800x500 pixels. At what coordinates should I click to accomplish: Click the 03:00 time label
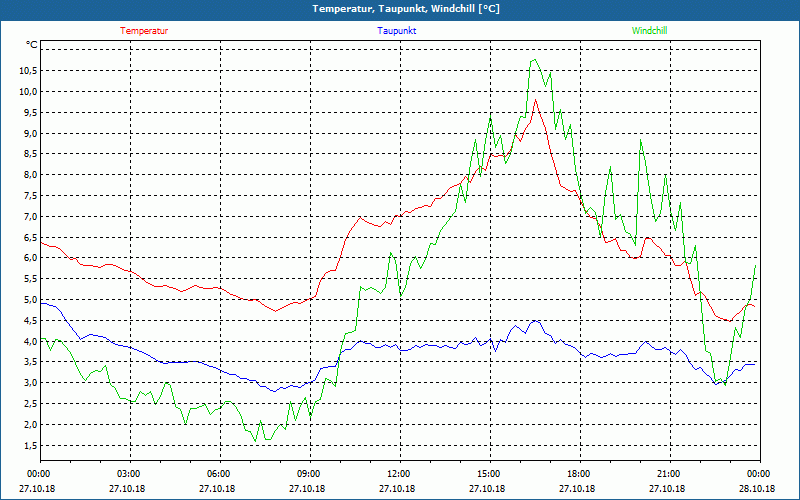click(128, 474)
